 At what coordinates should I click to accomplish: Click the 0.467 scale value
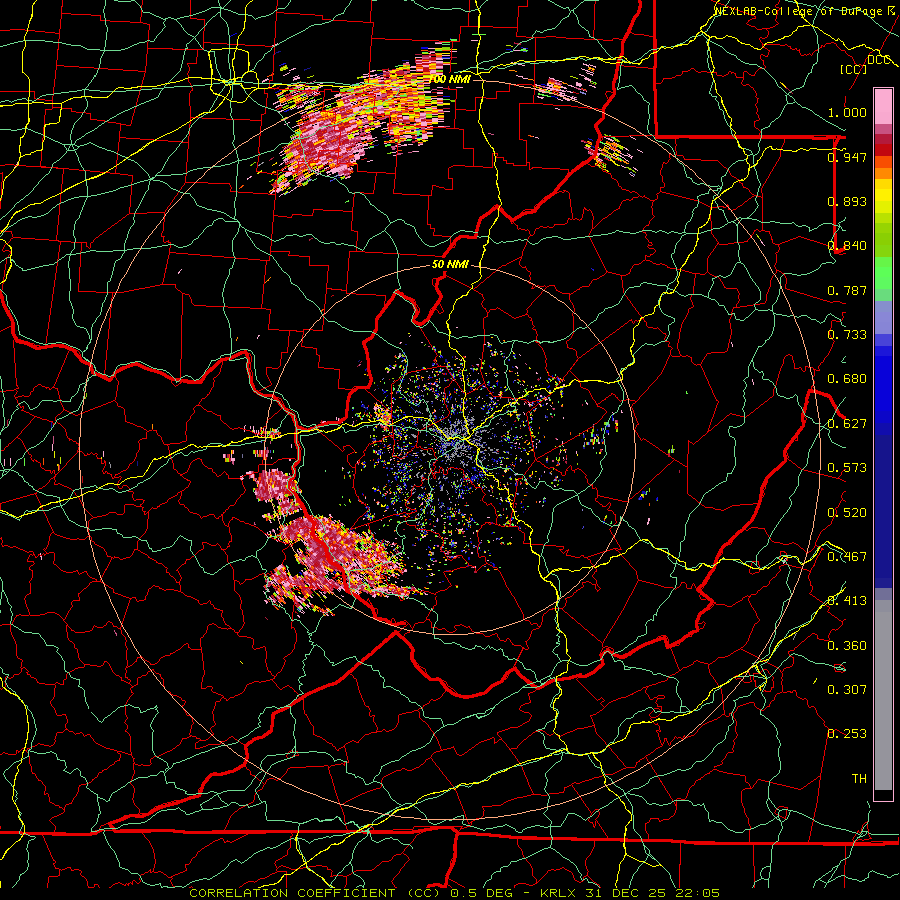click(x=847, y=557)
